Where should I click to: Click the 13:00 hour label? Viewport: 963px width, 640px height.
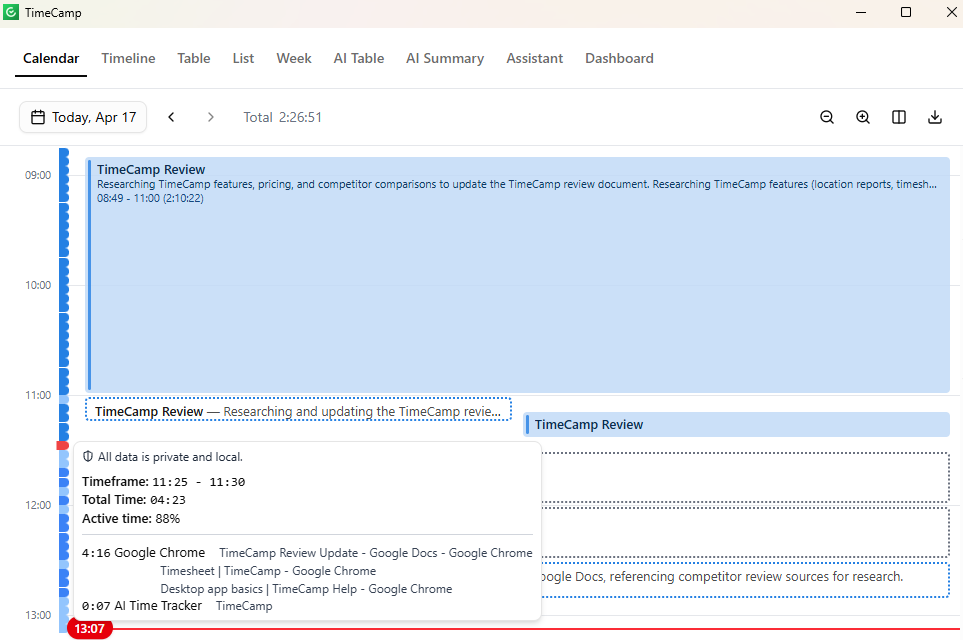38,615
